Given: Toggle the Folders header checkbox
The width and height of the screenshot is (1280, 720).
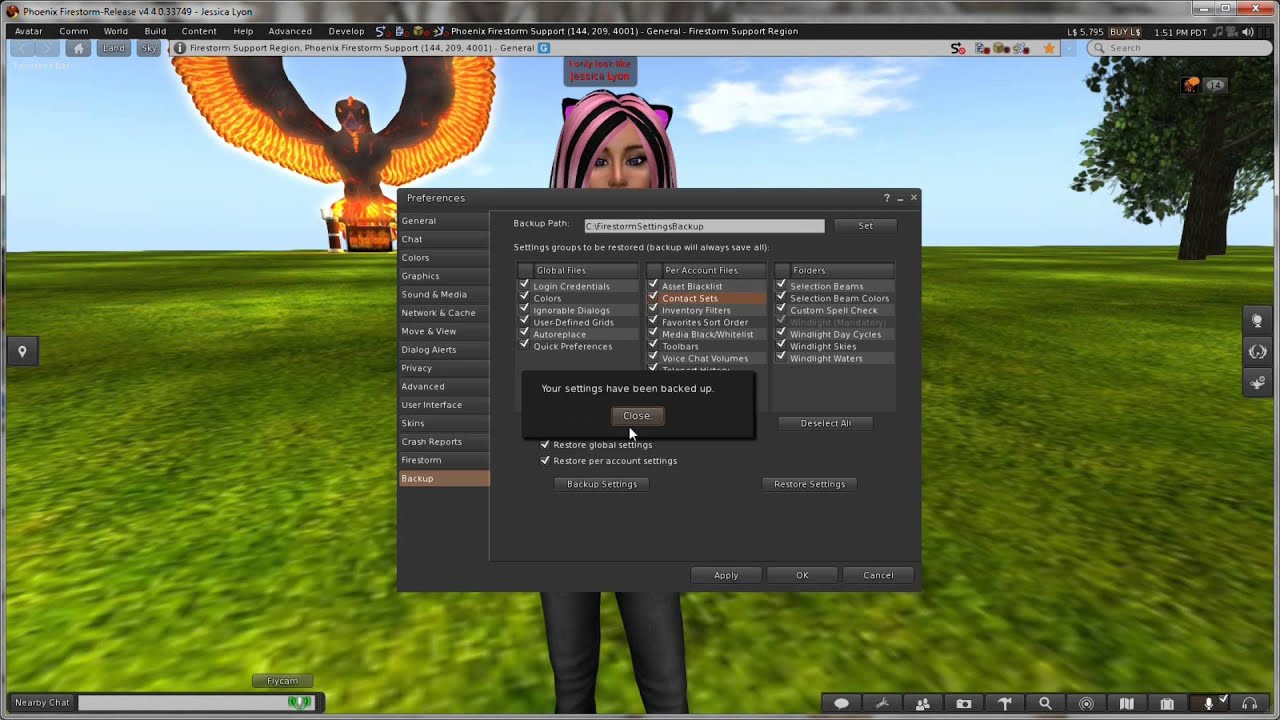Looking at the screenshot, I should pyautogui.click(x=783, y=270).
